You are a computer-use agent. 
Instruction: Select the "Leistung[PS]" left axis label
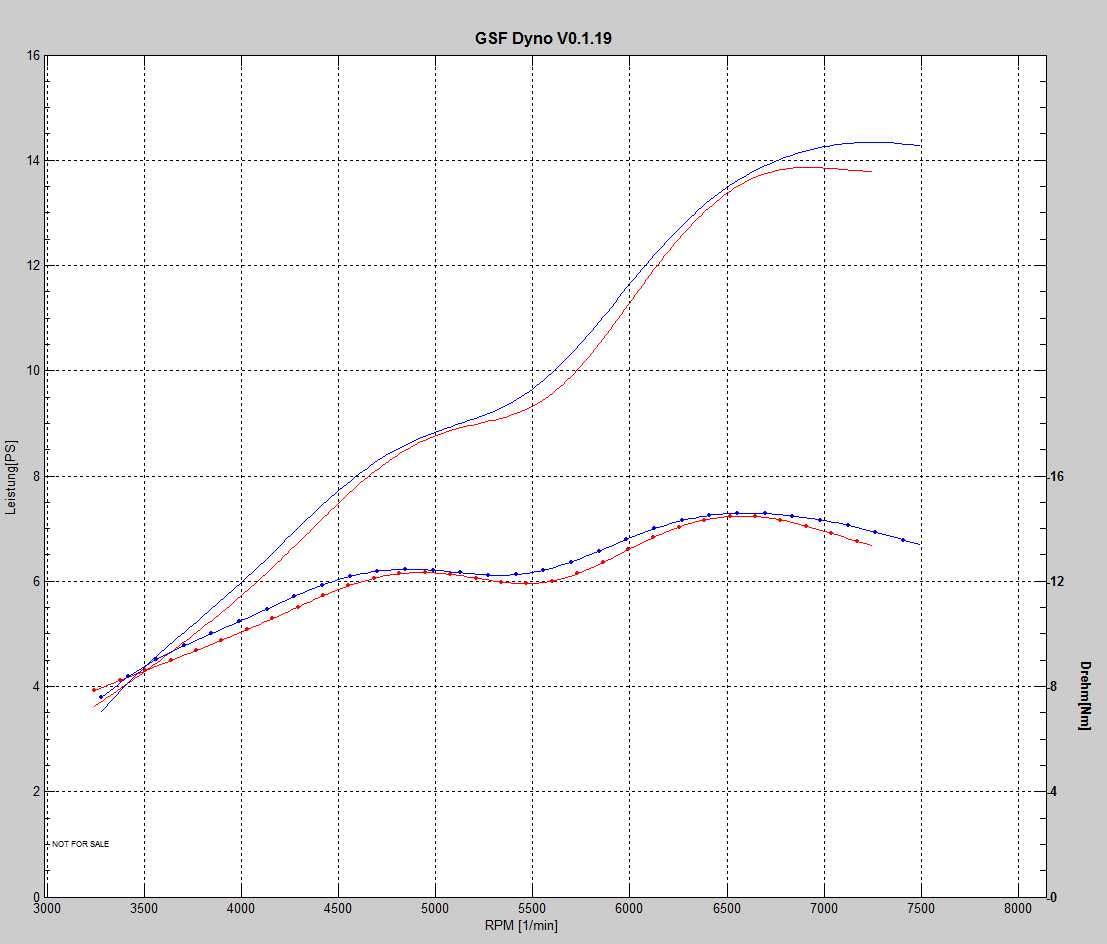[11, 476]
